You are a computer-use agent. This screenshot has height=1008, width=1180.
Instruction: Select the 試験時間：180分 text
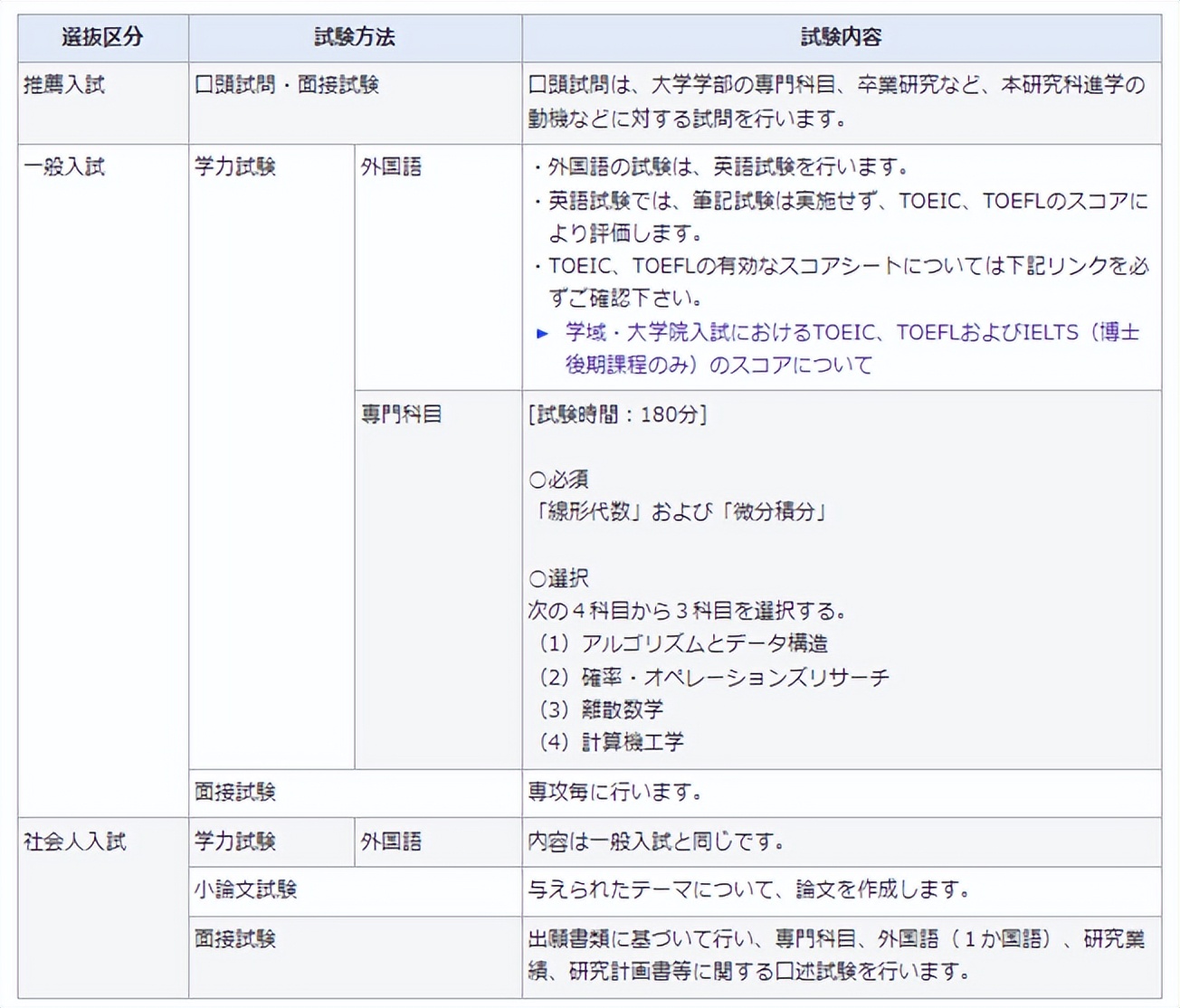[617, 414]
